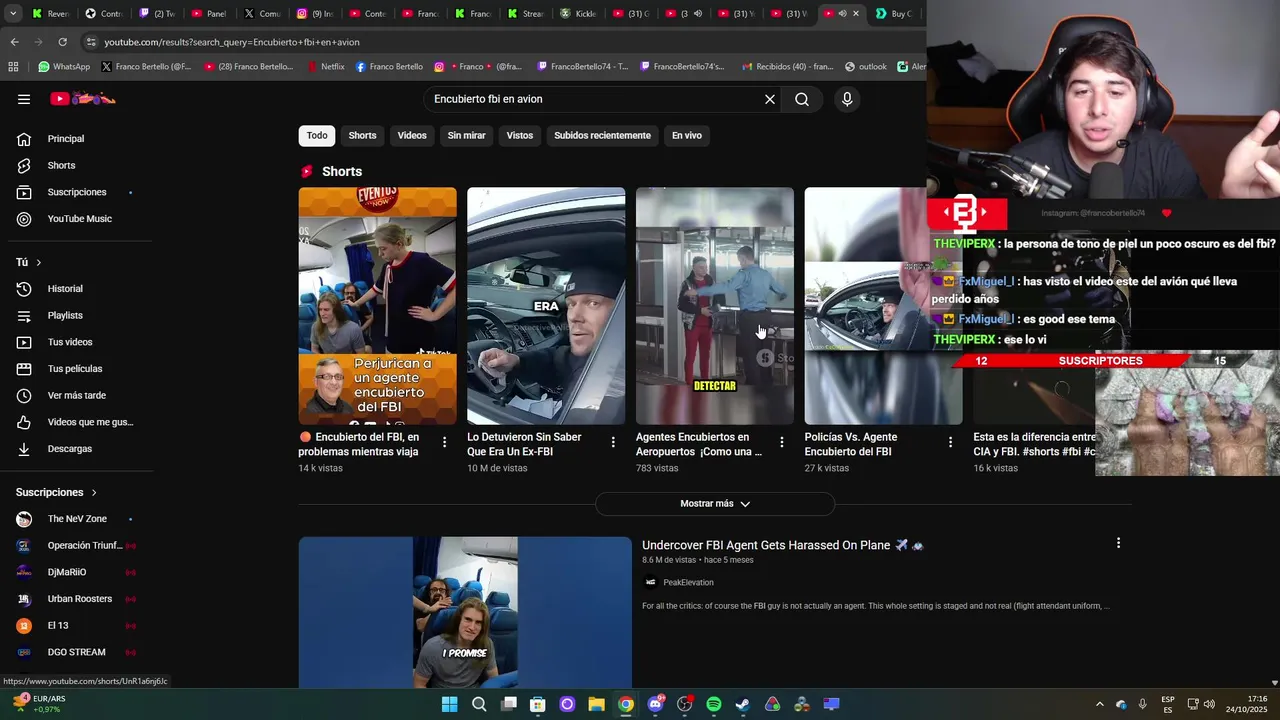The height and width of the screenshot is (720, 1280).
Task: Reload the page in Chrome
Action: click(62, 42)
